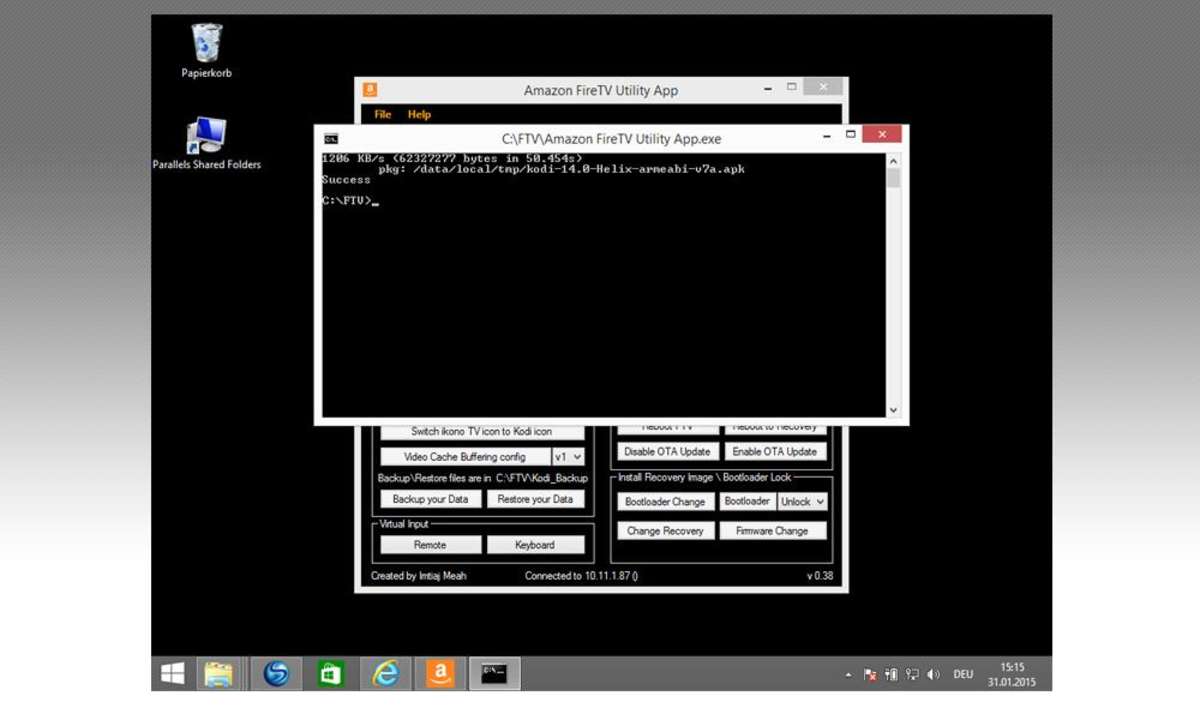Click Disable OTA Update button
The height and width of the screenshot is (720, 1200).
[x=667, y=452]
